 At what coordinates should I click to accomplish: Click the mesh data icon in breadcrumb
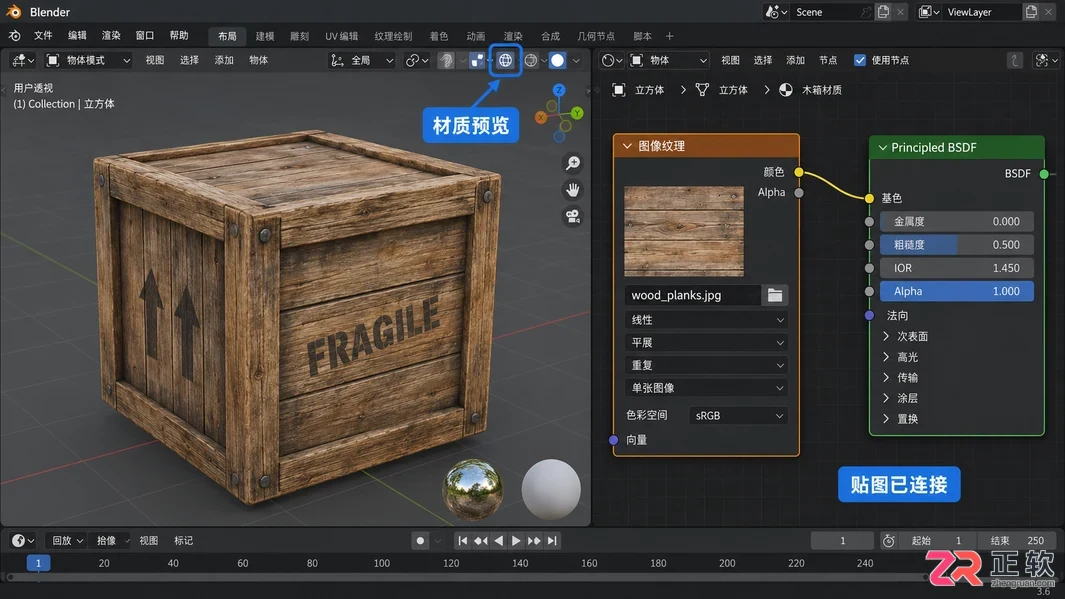point(702,90)
